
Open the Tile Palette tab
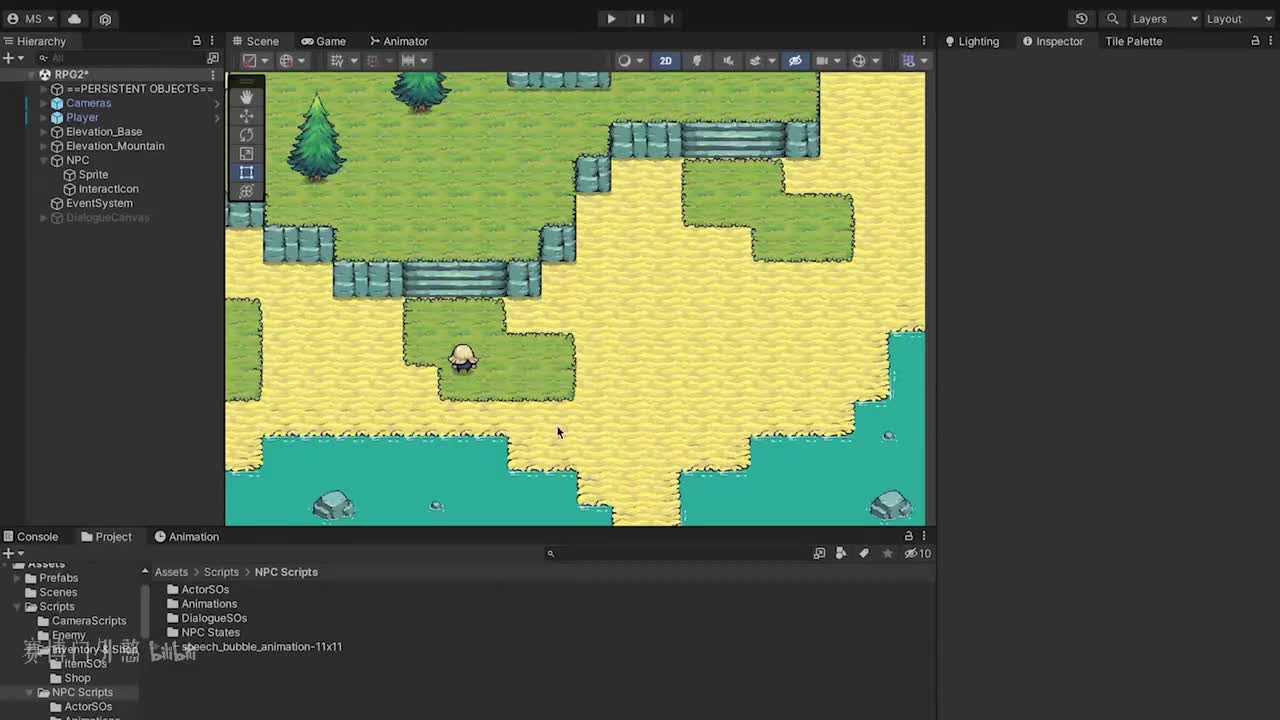click(1133, 41)
